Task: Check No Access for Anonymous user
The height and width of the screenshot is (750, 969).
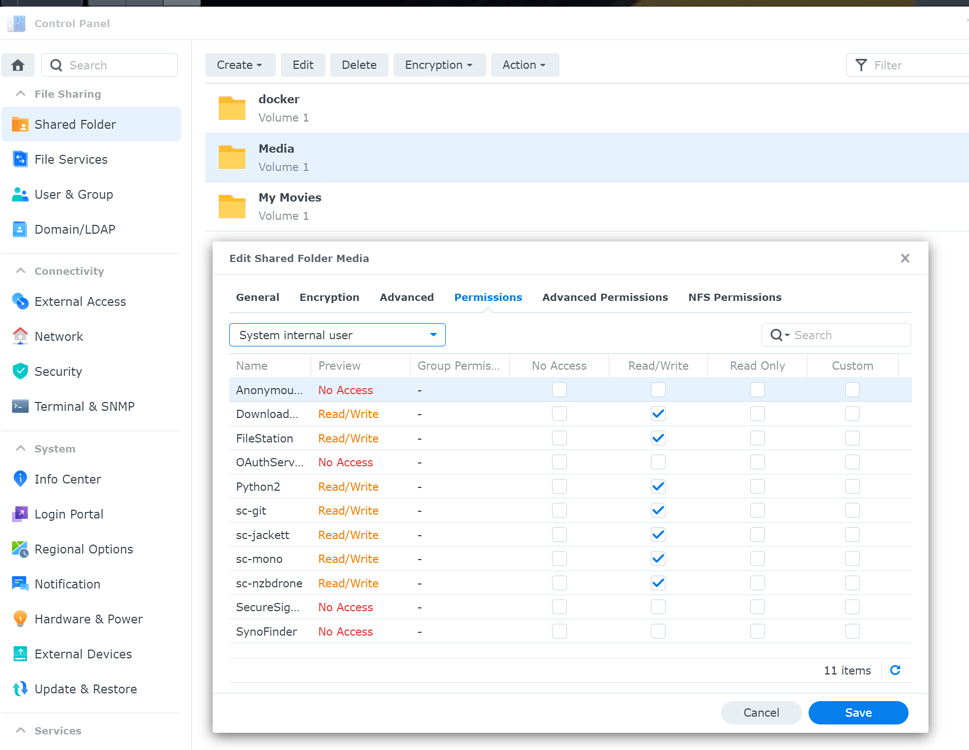Action: pyautogui.click(x=558, y=389)
